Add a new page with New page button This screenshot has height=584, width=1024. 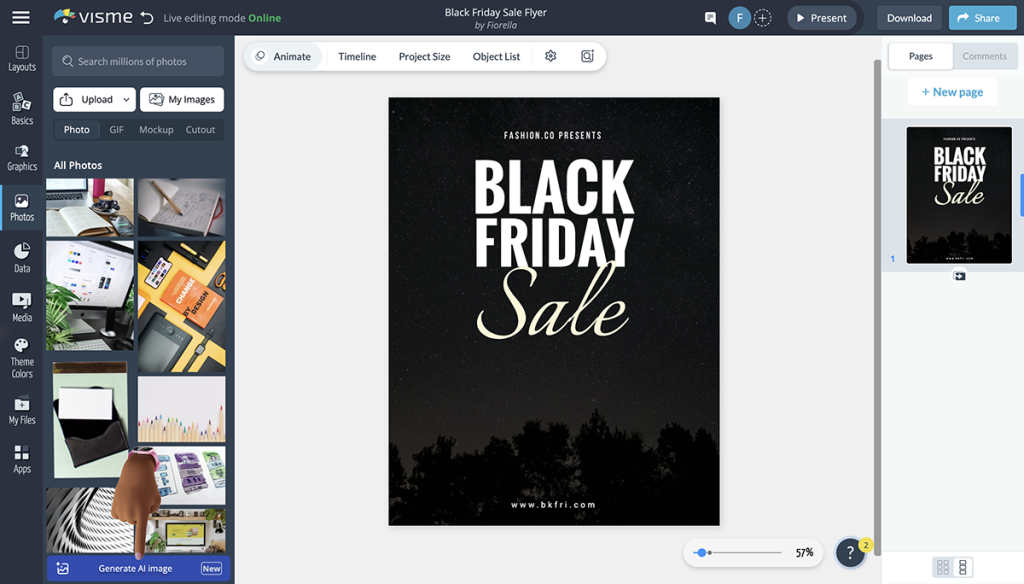[x=952, y=91]
